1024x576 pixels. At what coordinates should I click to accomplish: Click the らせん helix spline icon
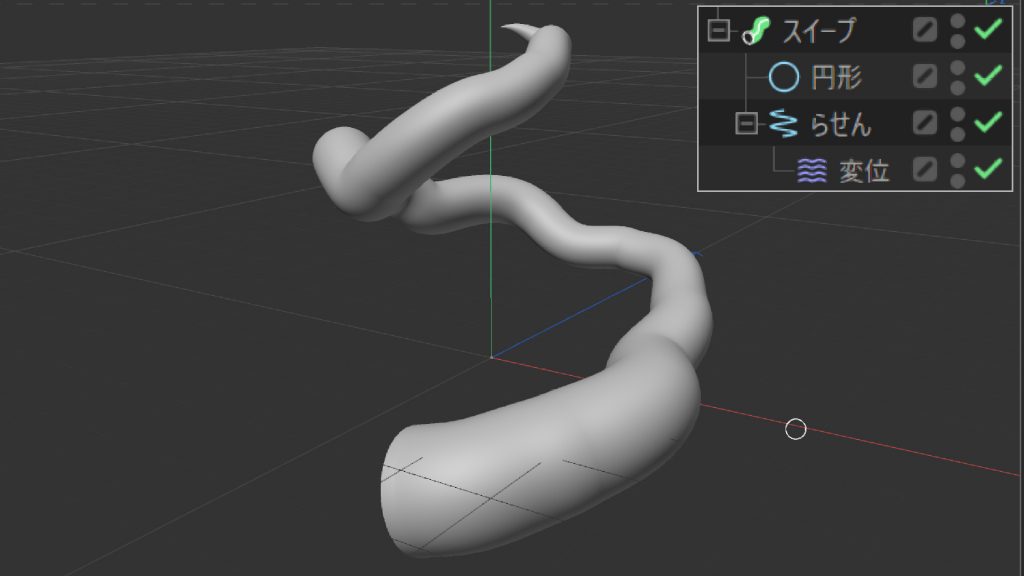point(783,123)
